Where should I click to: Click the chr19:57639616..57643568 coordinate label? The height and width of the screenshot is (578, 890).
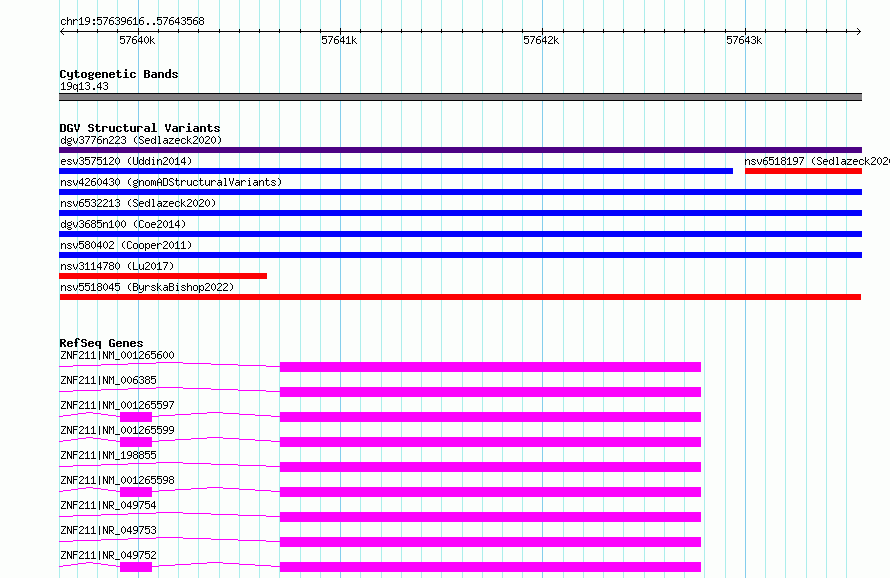pos(132,22)
